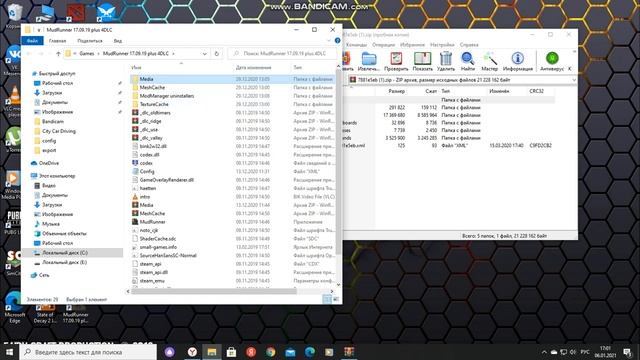Click the MudRunner application file icon

(x=135, y=222)
